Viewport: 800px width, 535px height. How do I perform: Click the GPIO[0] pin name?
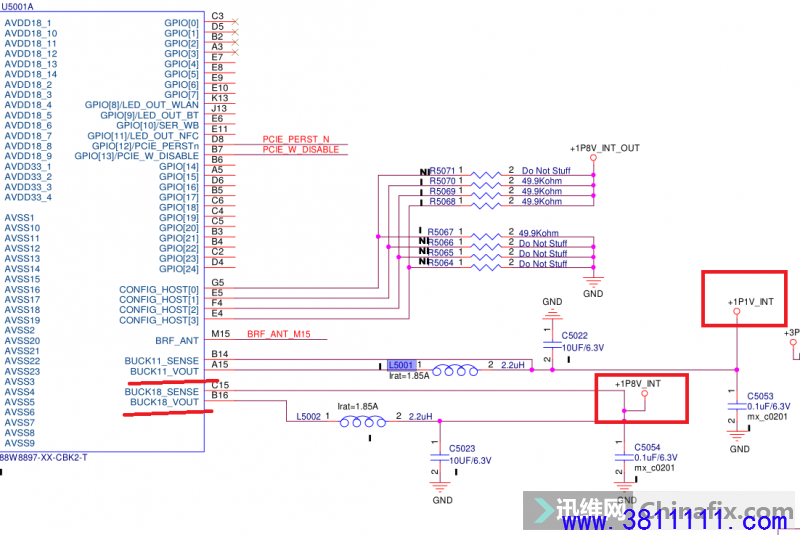tap(181, 23)
